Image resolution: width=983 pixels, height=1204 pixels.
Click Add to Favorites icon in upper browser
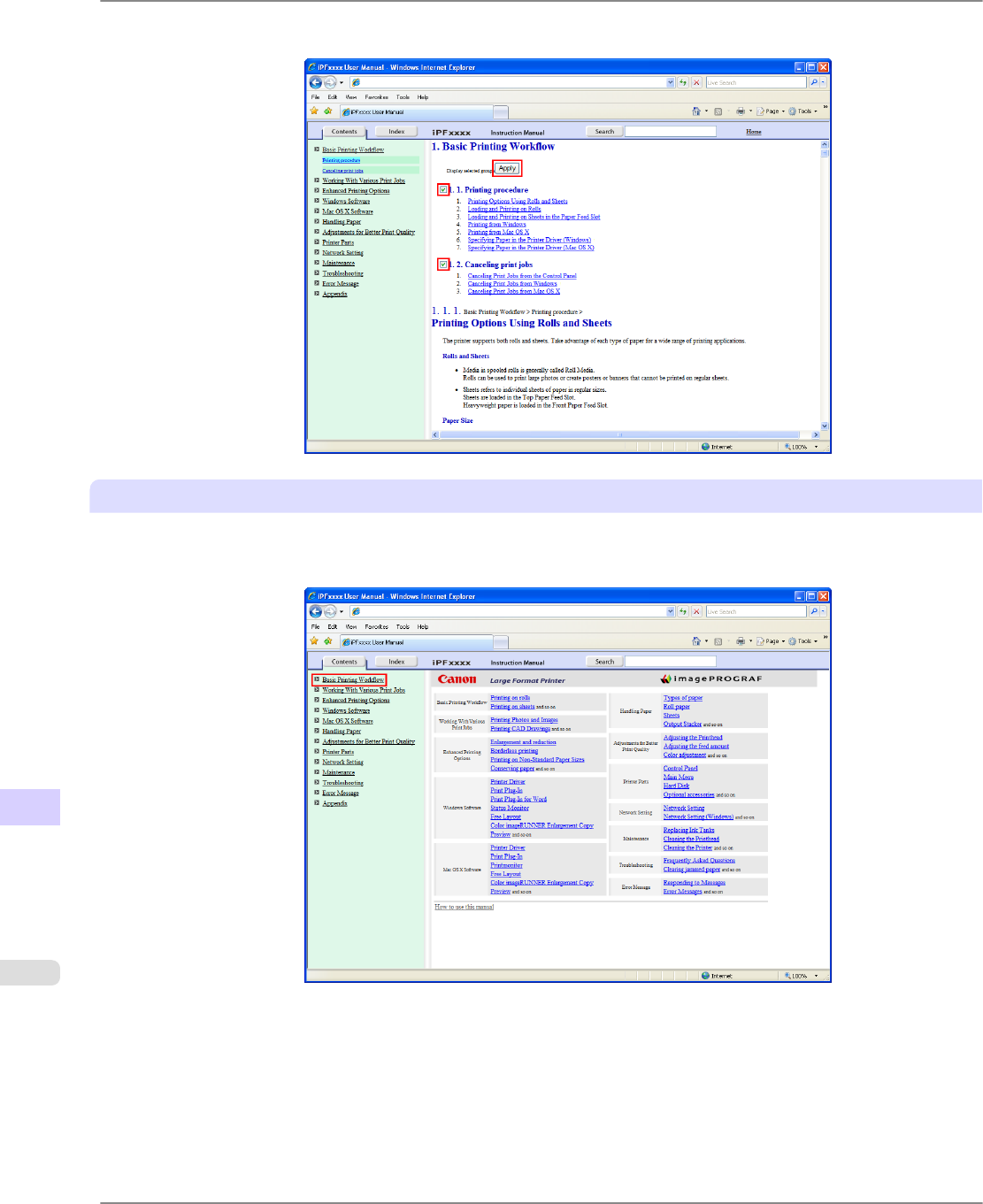[328, 111]
